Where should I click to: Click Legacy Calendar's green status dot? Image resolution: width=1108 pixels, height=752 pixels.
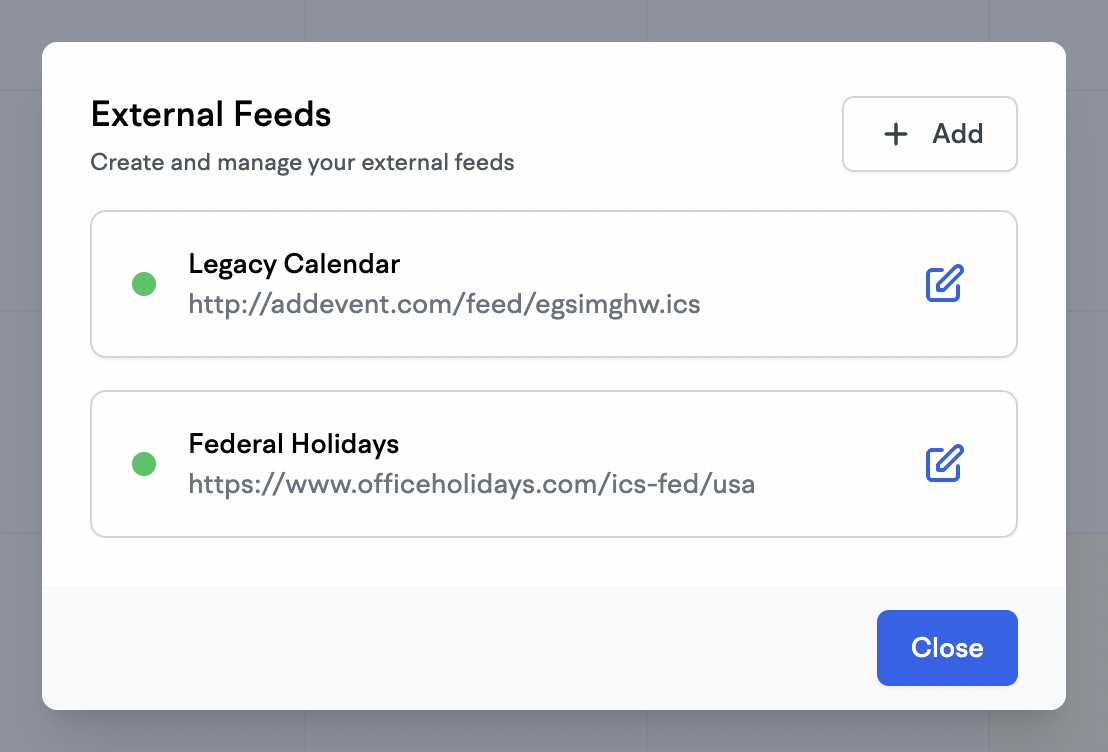pos(144,284)
